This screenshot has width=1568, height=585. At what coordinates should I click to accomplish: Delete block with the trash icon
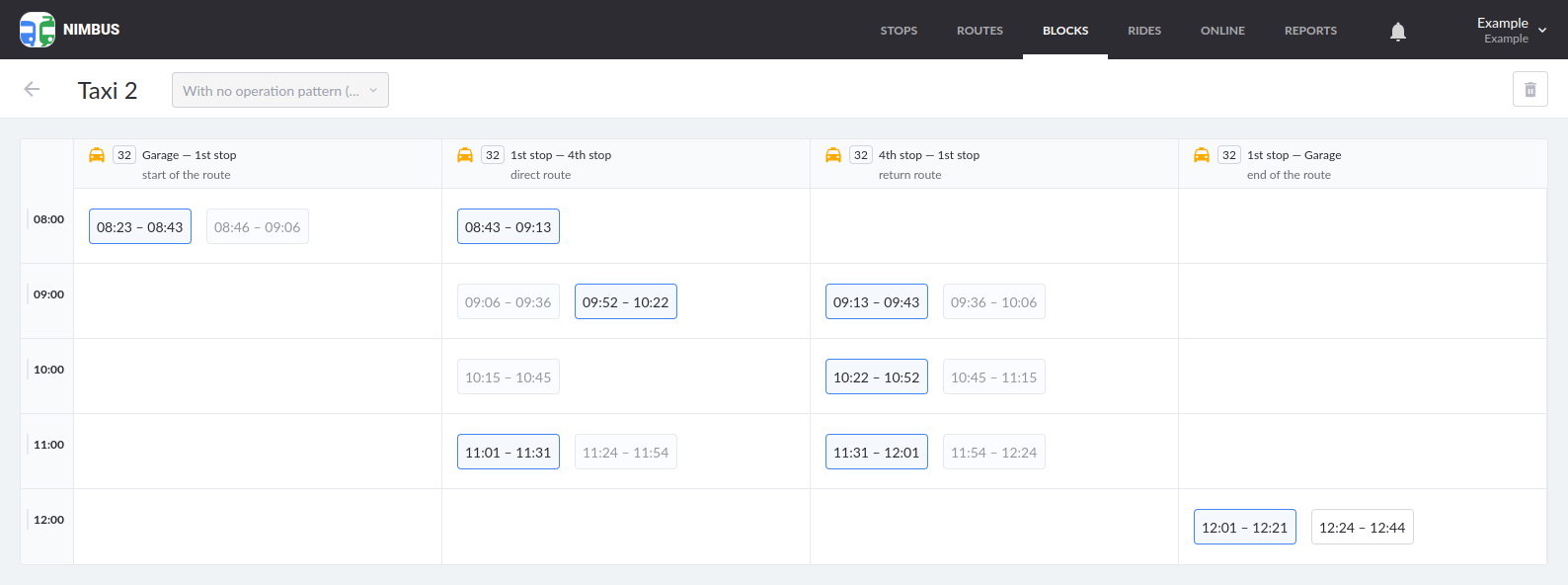click(x=1529, y=90)
